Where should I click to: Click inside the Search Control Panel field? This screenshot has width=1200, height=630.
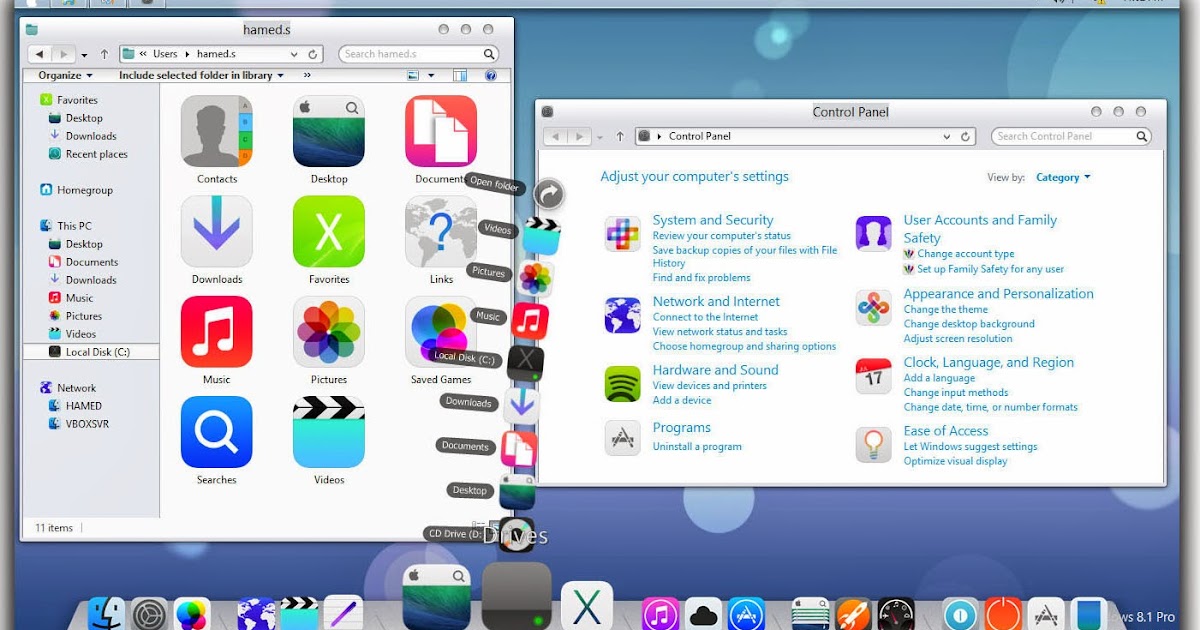(1067, 135)
